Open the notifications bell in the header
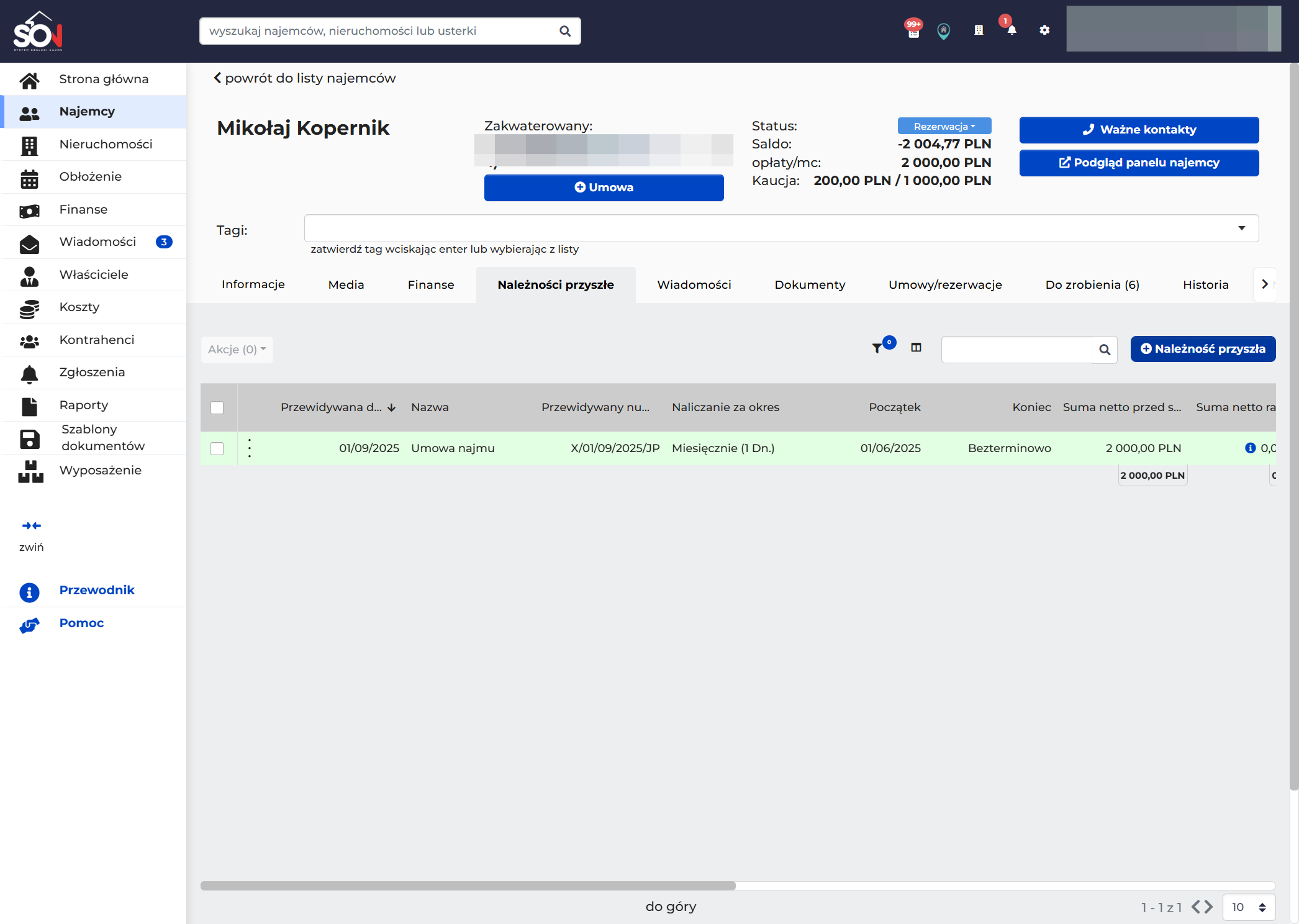The height and width of the screenshot is (924, 1299). click(x=1012, y=30)
